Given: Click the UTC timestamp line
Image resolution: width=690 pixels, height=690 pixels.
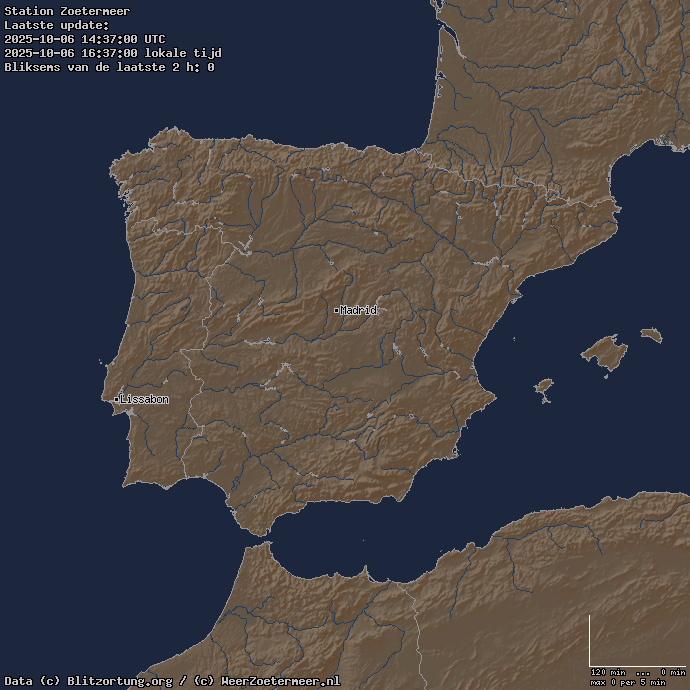Looking at the screenshot, I should coord(85,39).
